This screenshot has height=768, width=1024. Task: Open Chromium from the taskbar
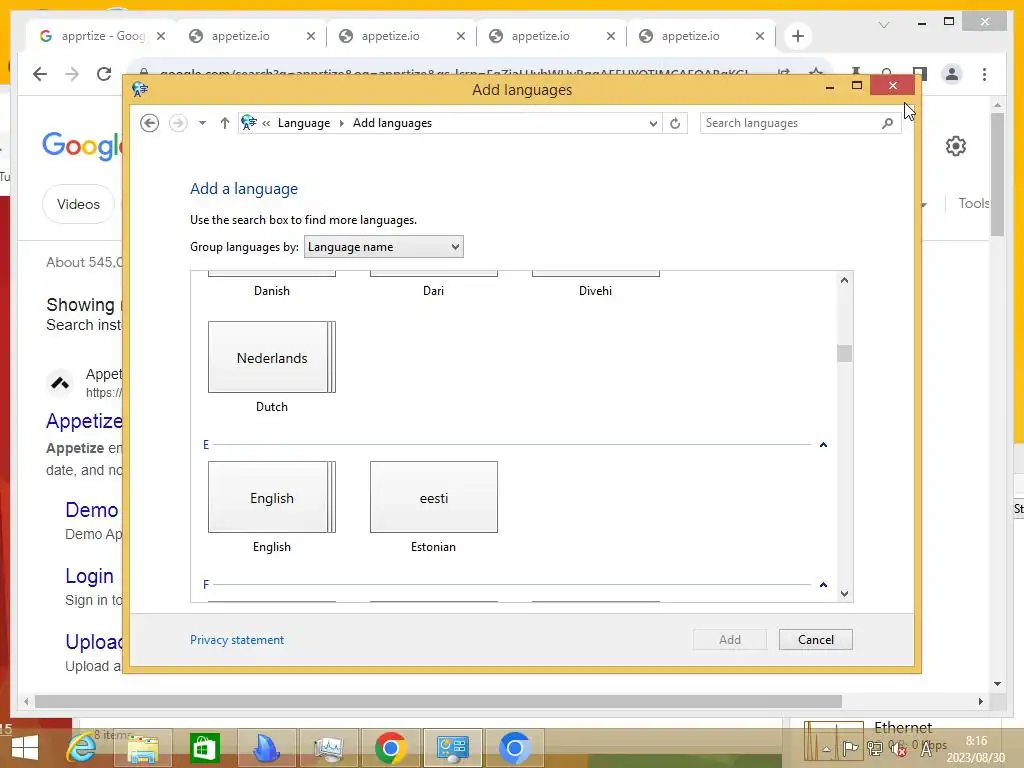tap(515, 748)
